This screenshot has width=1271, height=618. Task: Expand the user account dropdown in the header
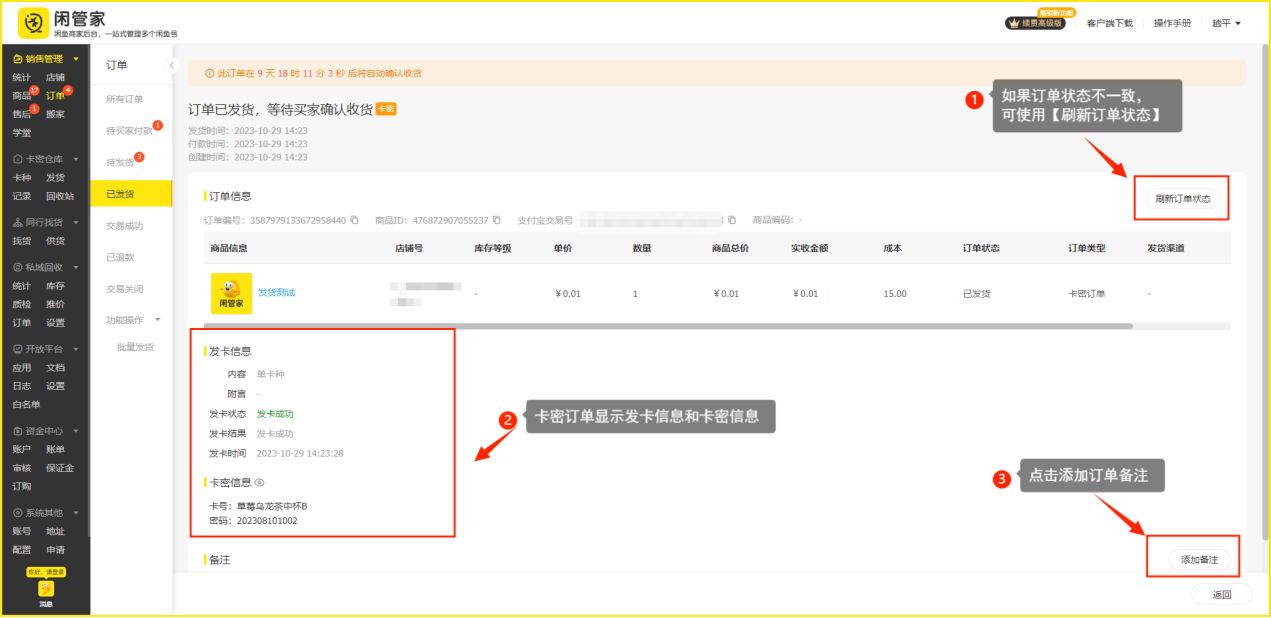pos(1226,23)
